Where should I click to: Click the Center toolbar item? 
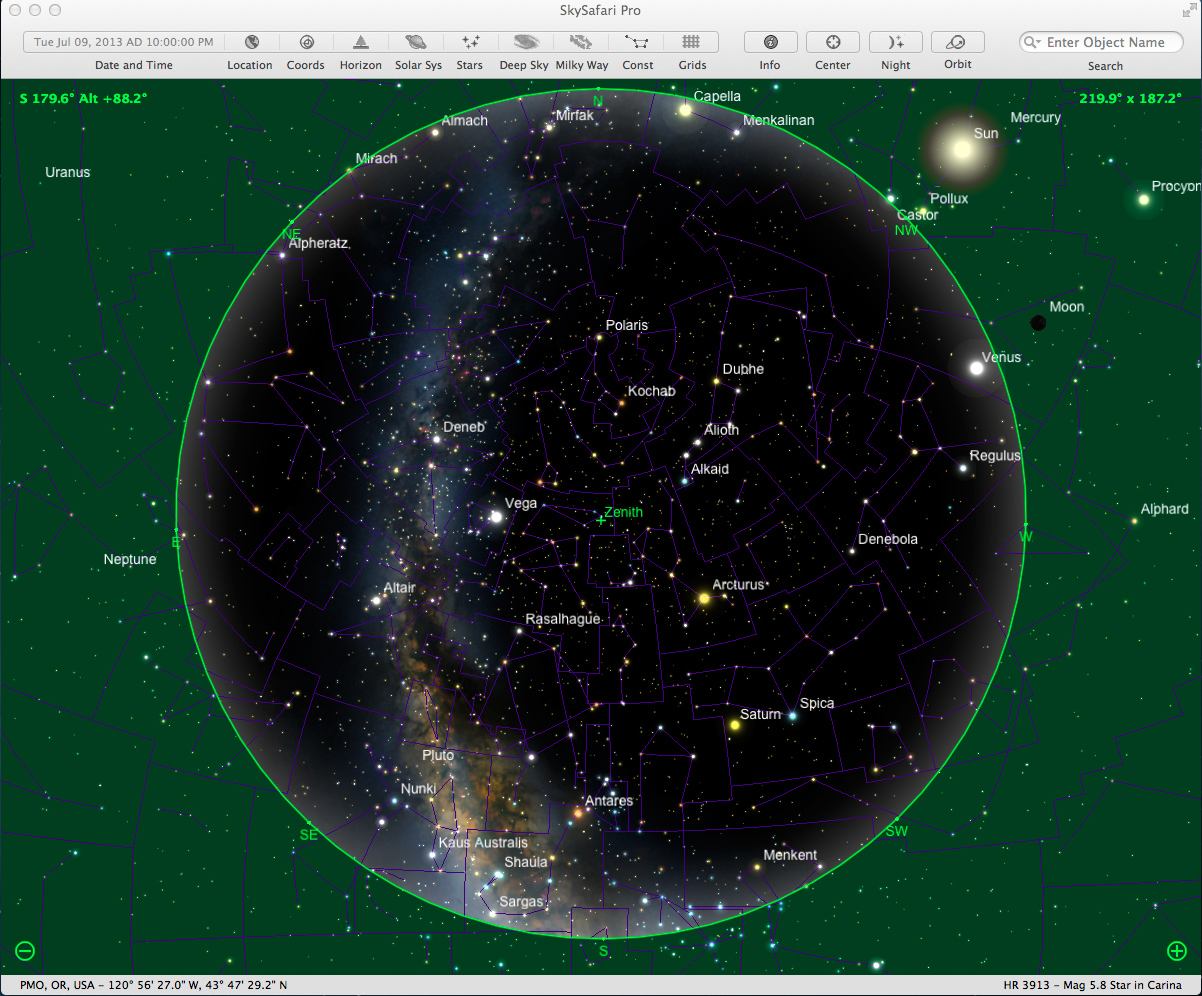point(832,42)
